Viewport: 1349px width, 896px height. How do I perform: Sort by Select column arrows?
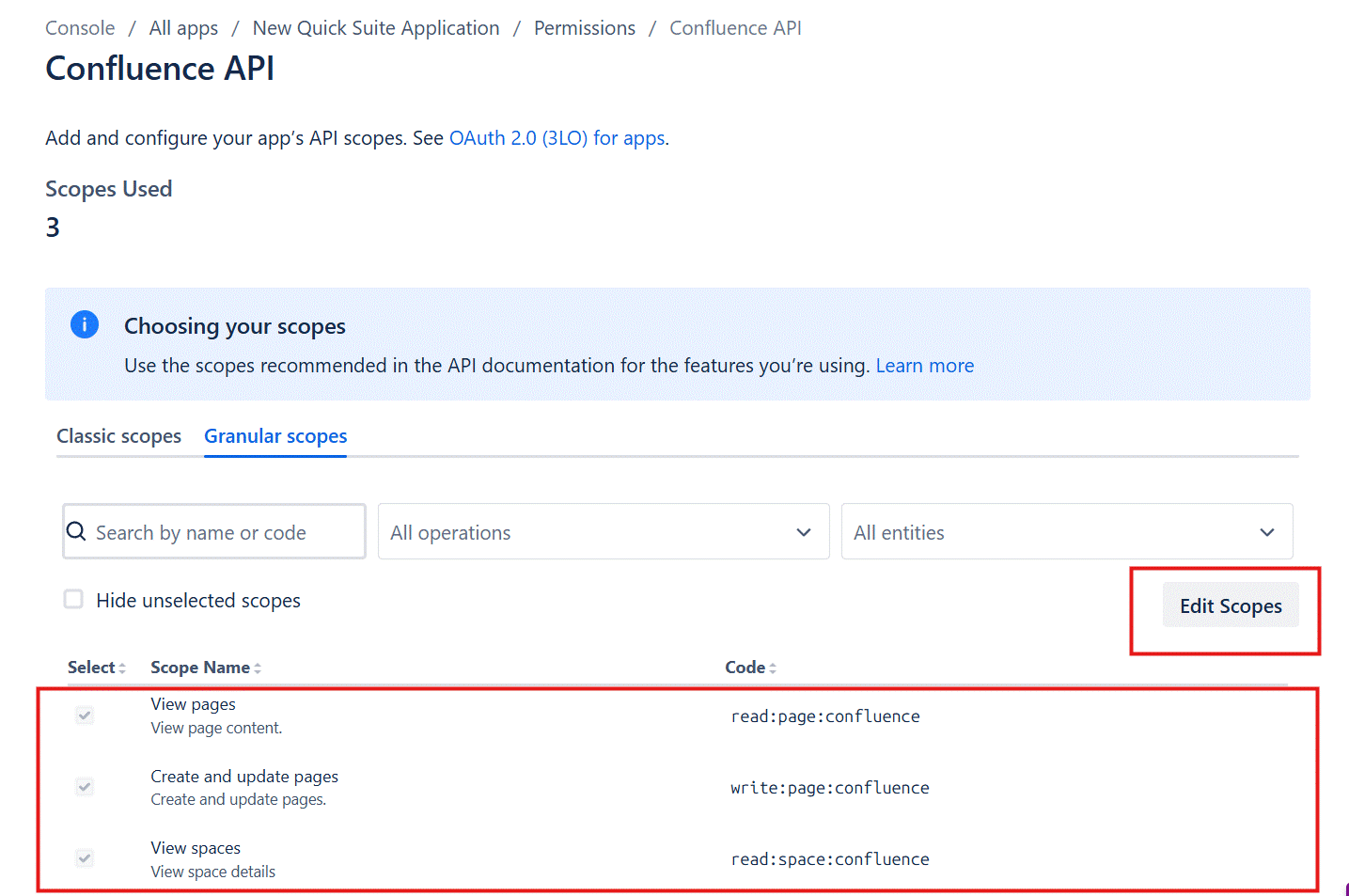point(122,668)
